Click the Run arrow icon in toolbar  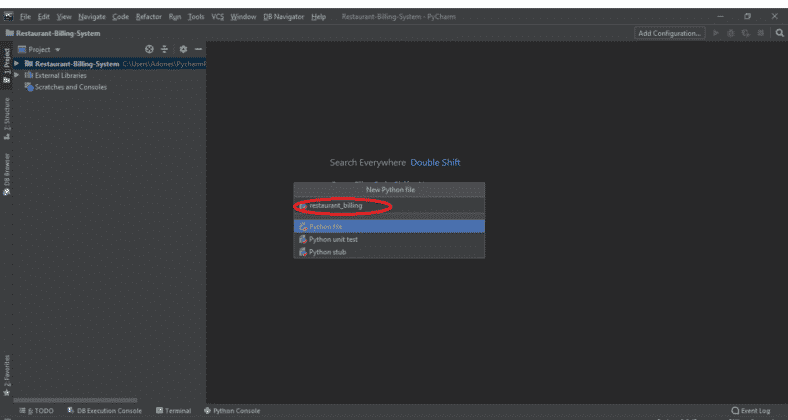coord(716,33)
